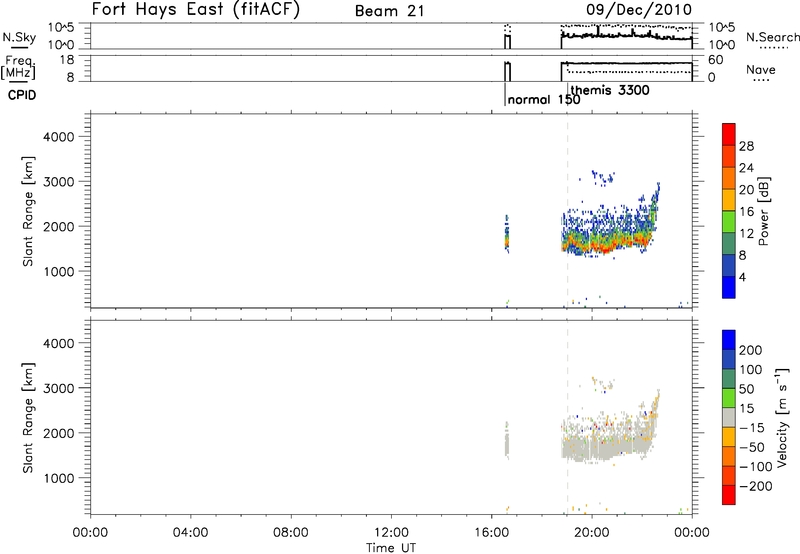Click the 'Fort Hays East (fitACF)' title
Image resolution: width=800 pixels, height=554 pixels.
tap(196, 9)
